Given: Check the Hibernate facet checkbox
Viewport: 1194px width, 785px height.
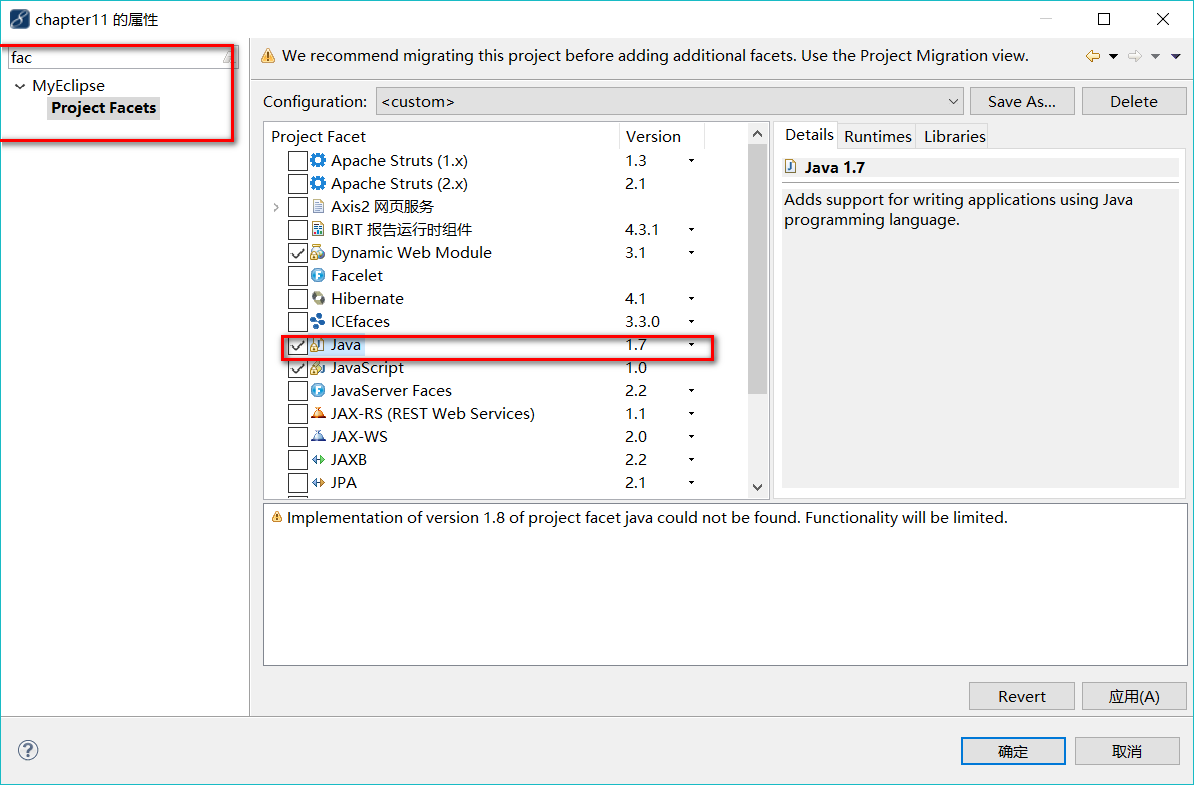Looking at the screenshot, I should (x=298, y=298).
